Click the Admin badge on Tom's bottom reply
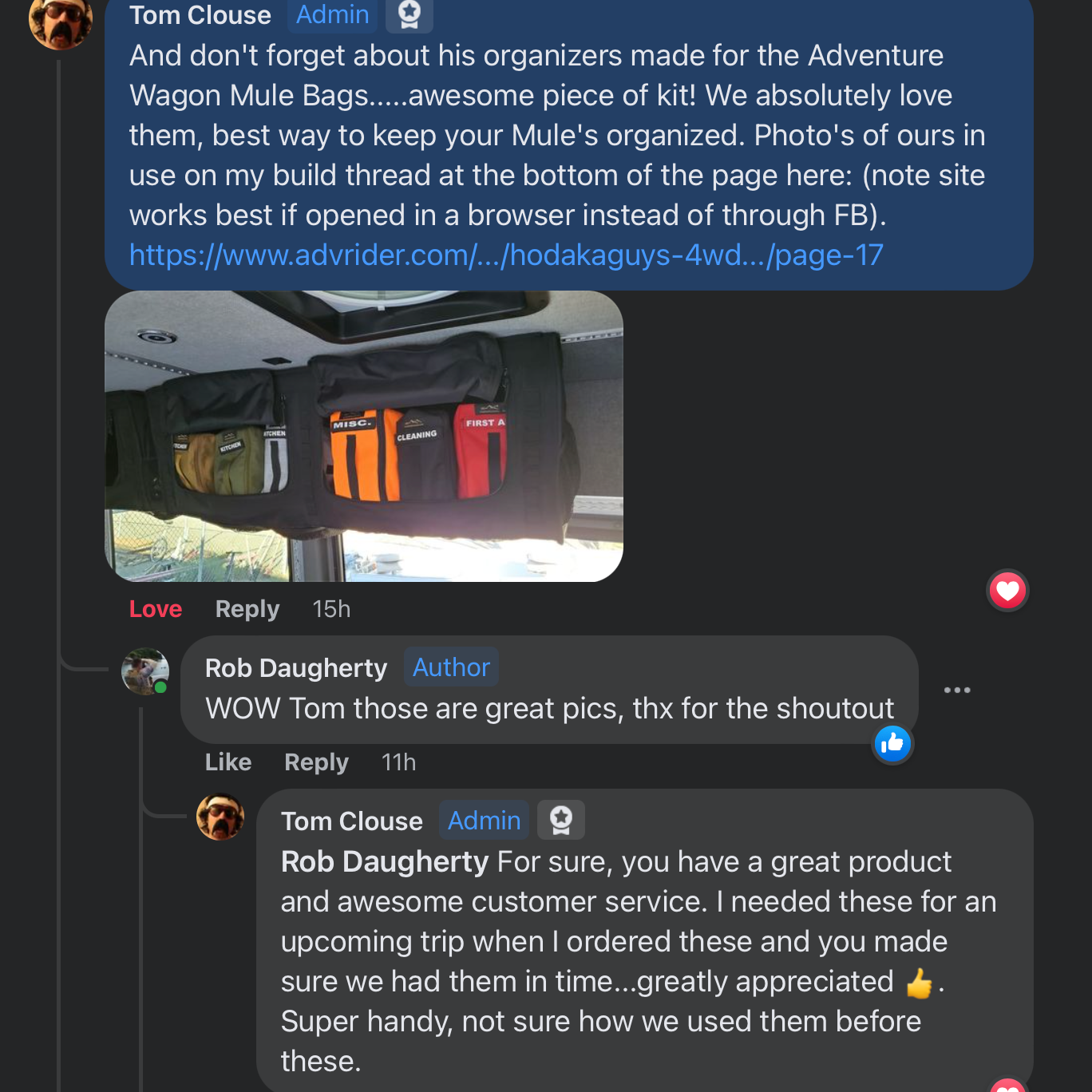 click(x=484, y=821)
